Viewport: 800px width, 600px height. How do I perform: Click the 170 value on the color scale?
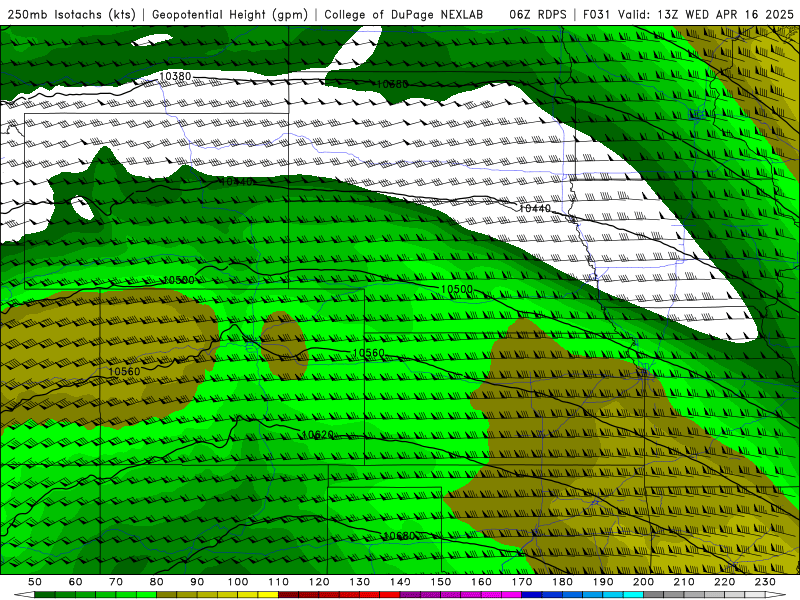click(522, 582)
